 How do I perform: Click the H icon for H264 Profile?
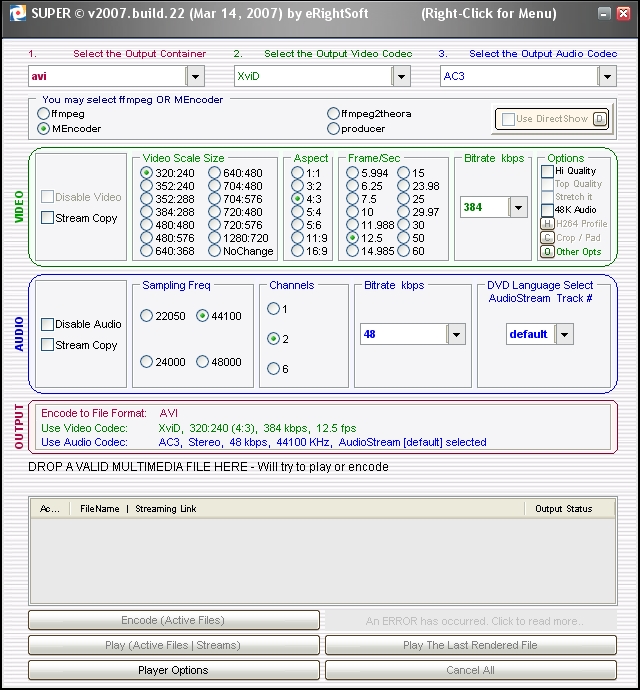click(547, 224)
